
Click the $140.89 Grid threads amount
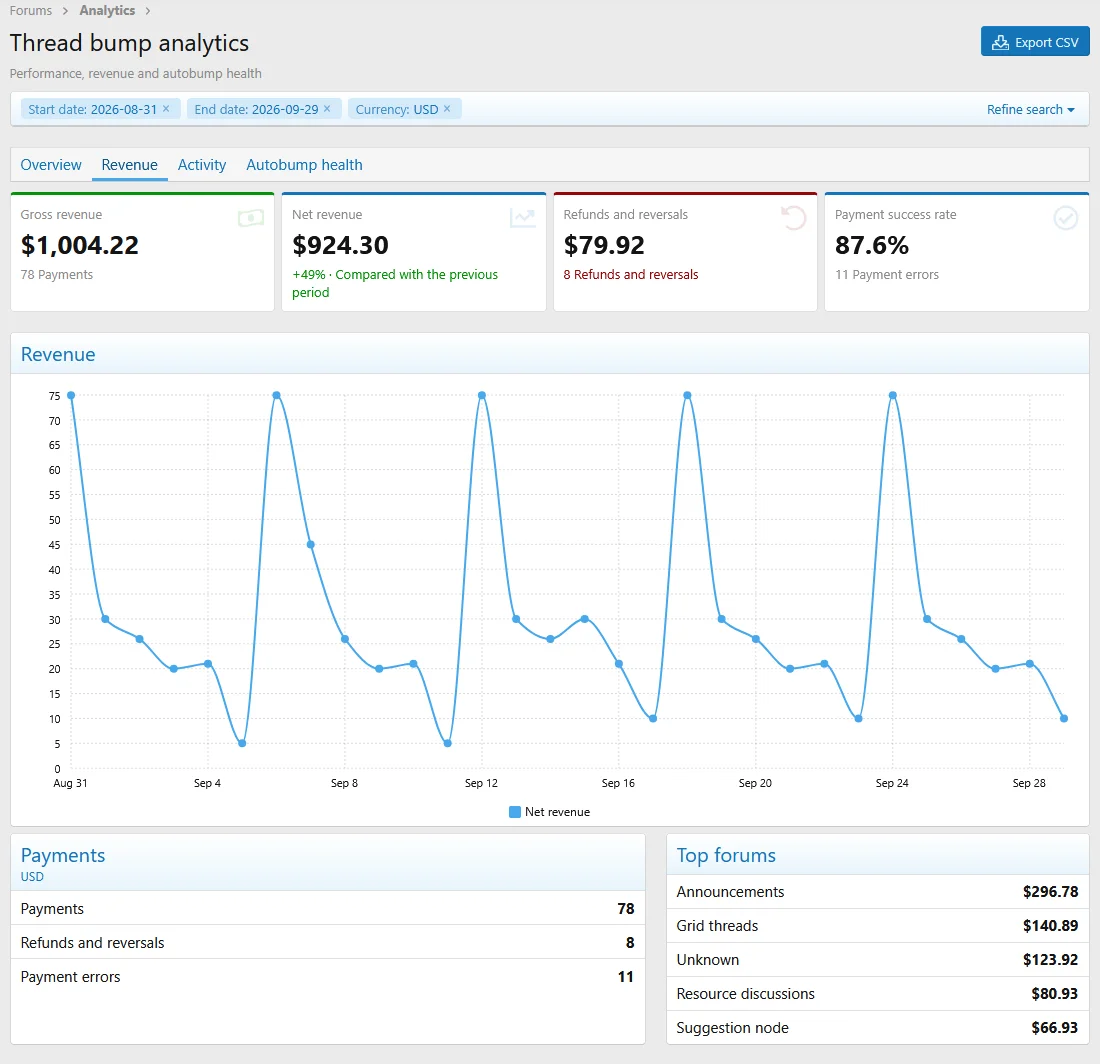tap(1050, 926)
